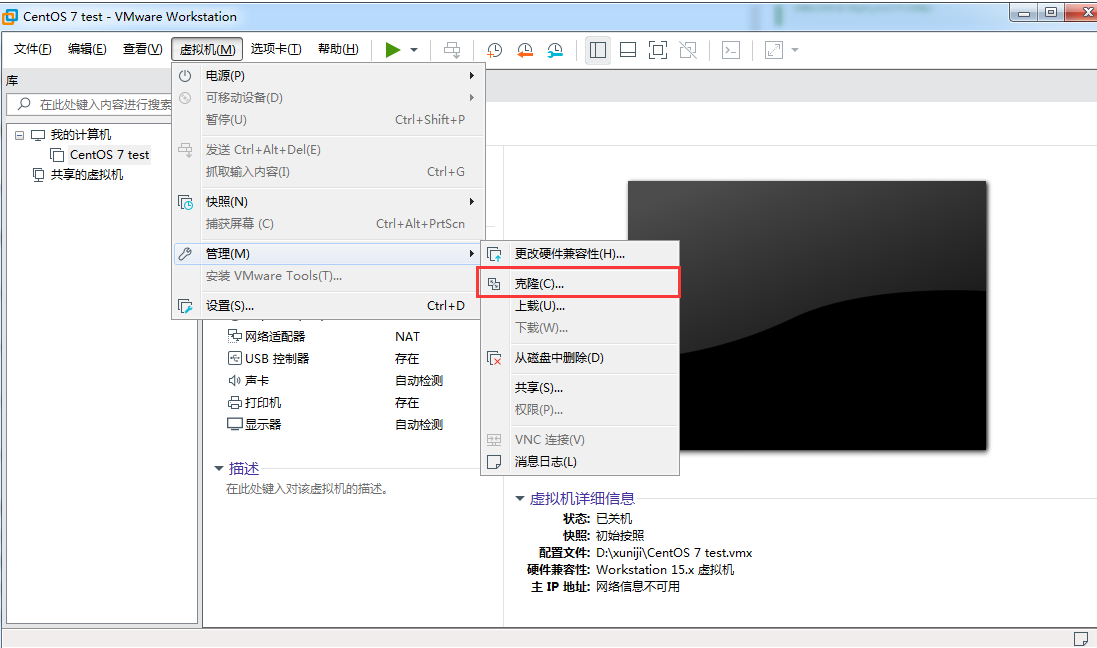The image size is (1097, 648).
Task: Click the snapshot icon beside 快照(N)
Action: [185, 202]
